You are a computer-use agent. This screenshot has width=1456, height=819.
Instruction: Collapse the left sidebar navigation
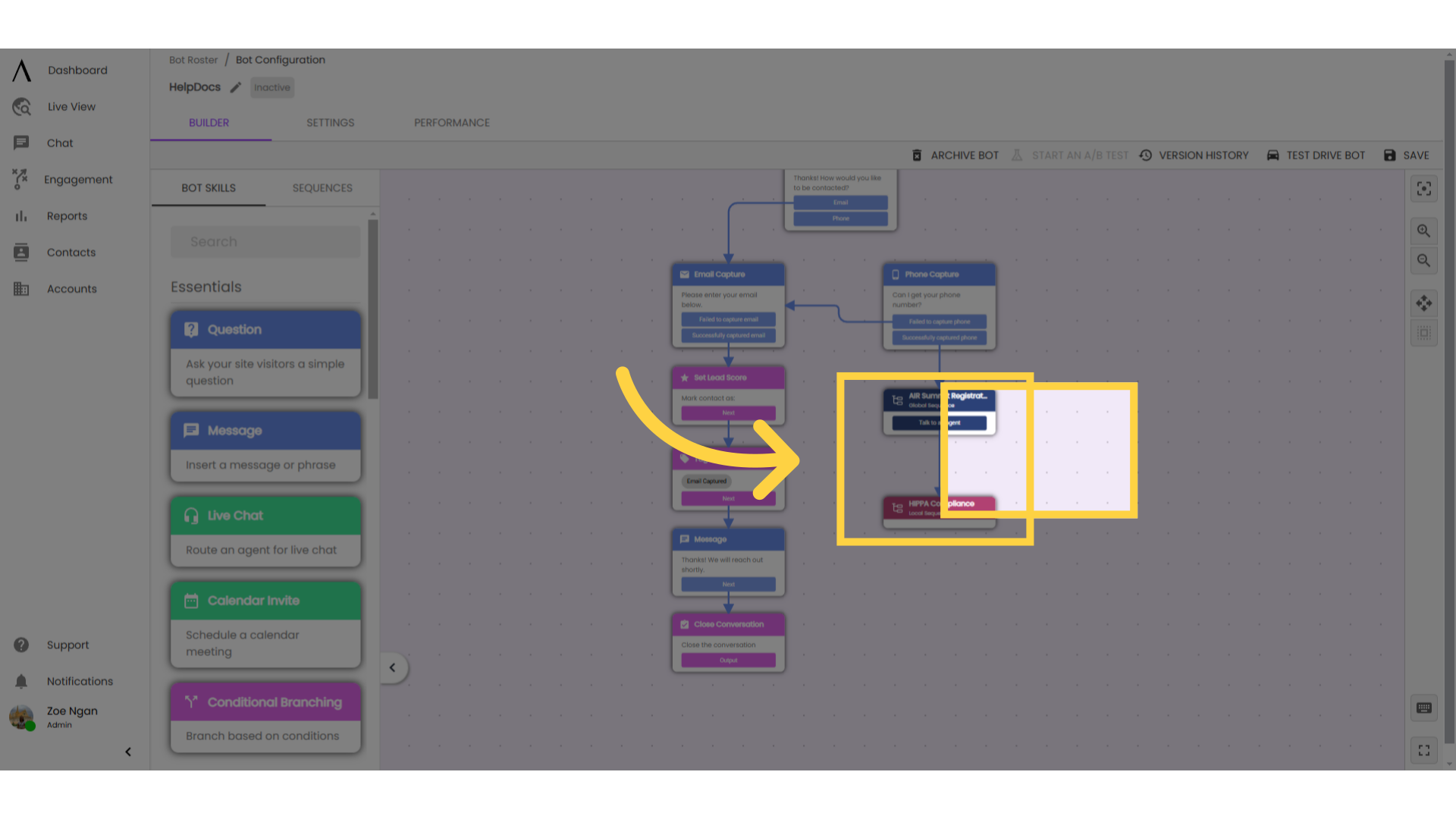(x=128, y=752)
